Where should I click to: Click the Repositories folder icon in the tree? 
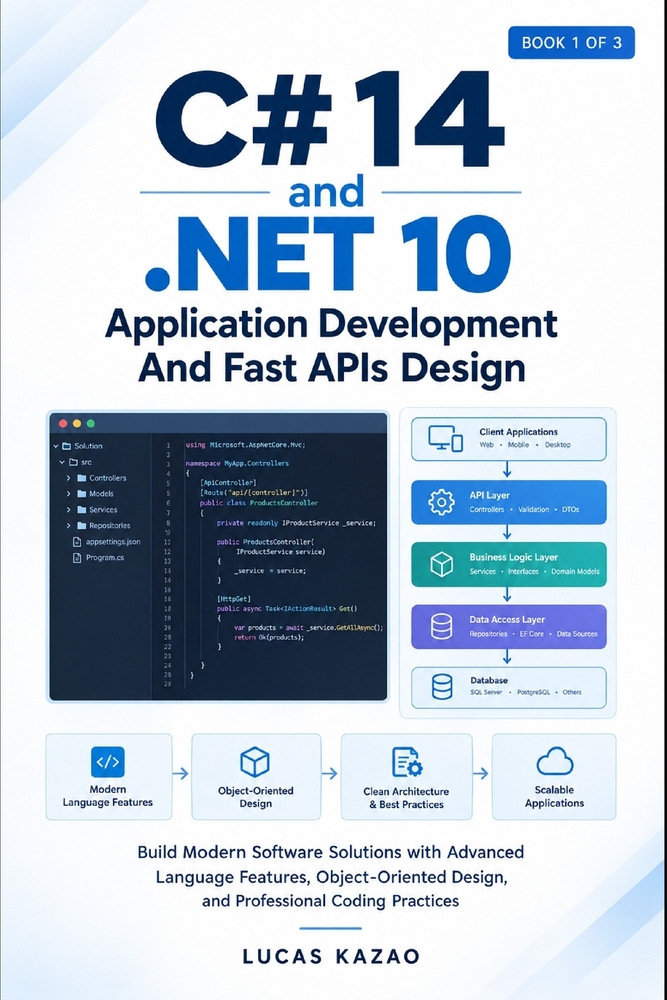tap(82, 526)
